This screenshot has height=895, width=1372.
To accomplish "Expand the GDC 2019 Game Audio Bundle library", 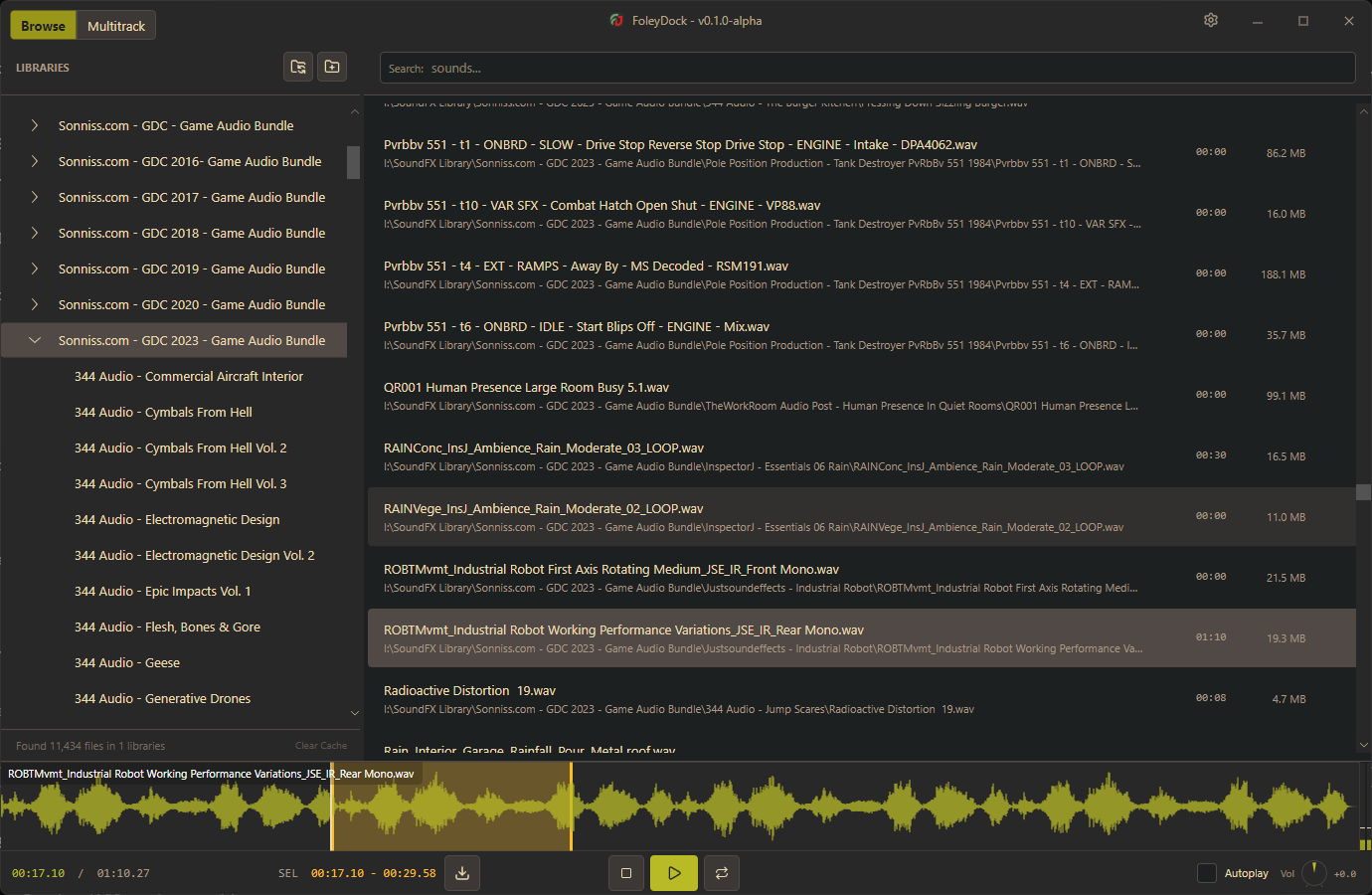I will pyautogui.click(x=35, y=268).
